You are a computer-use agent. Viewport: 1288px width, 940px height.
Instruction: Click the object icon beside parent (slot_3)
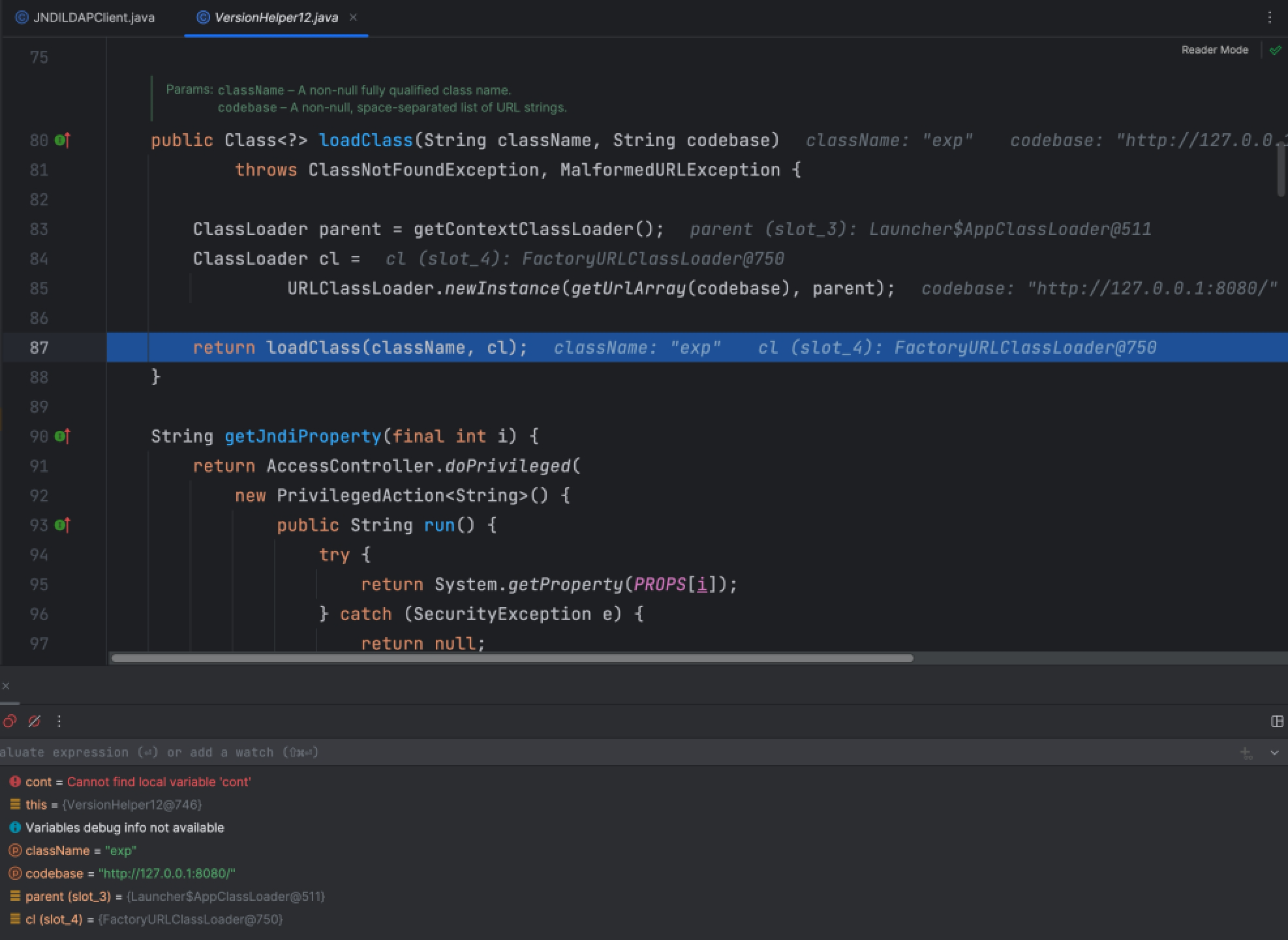point(15,896)
